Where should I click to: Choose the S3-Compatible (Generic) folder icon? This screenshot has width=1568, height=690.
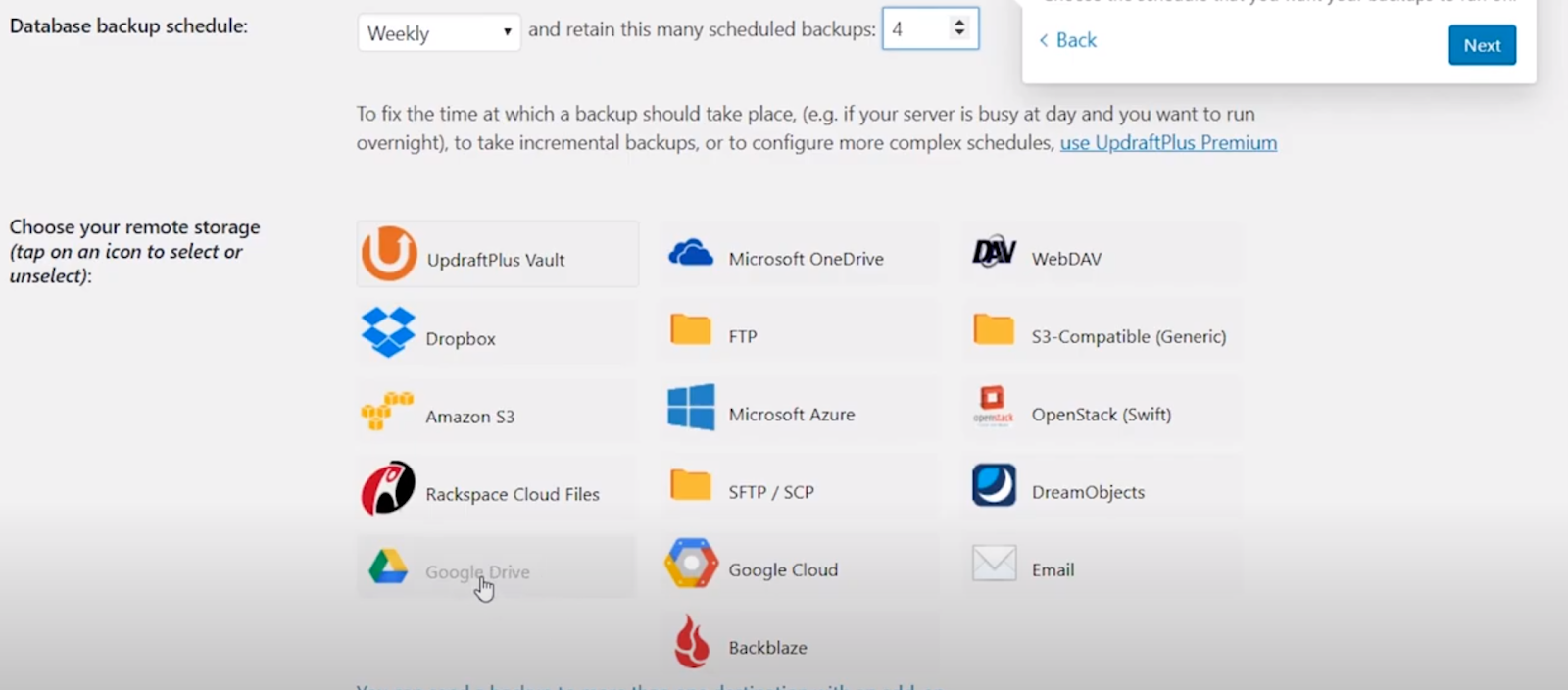click(994, 329)
